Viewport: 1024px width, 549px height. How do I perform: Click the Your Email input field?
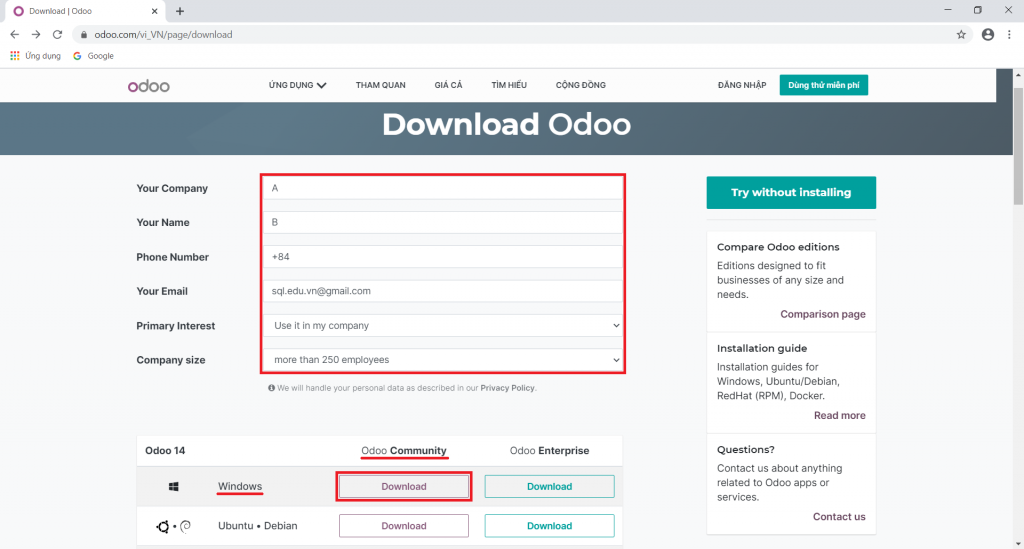pyautogui.click(x=443, y=291)
